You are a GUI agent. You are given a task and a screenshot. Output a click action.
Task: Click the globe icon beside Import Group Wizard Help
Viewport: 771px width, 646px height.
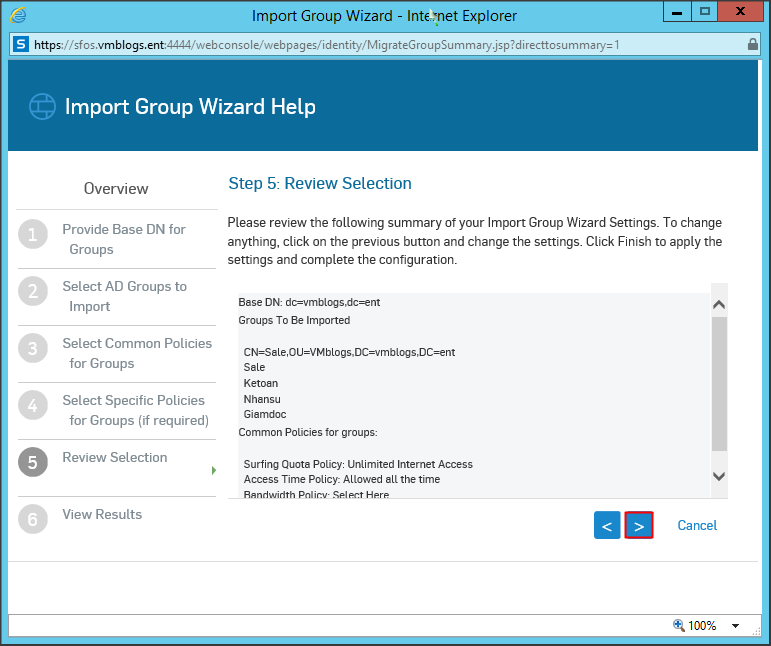tap(41, 107)
